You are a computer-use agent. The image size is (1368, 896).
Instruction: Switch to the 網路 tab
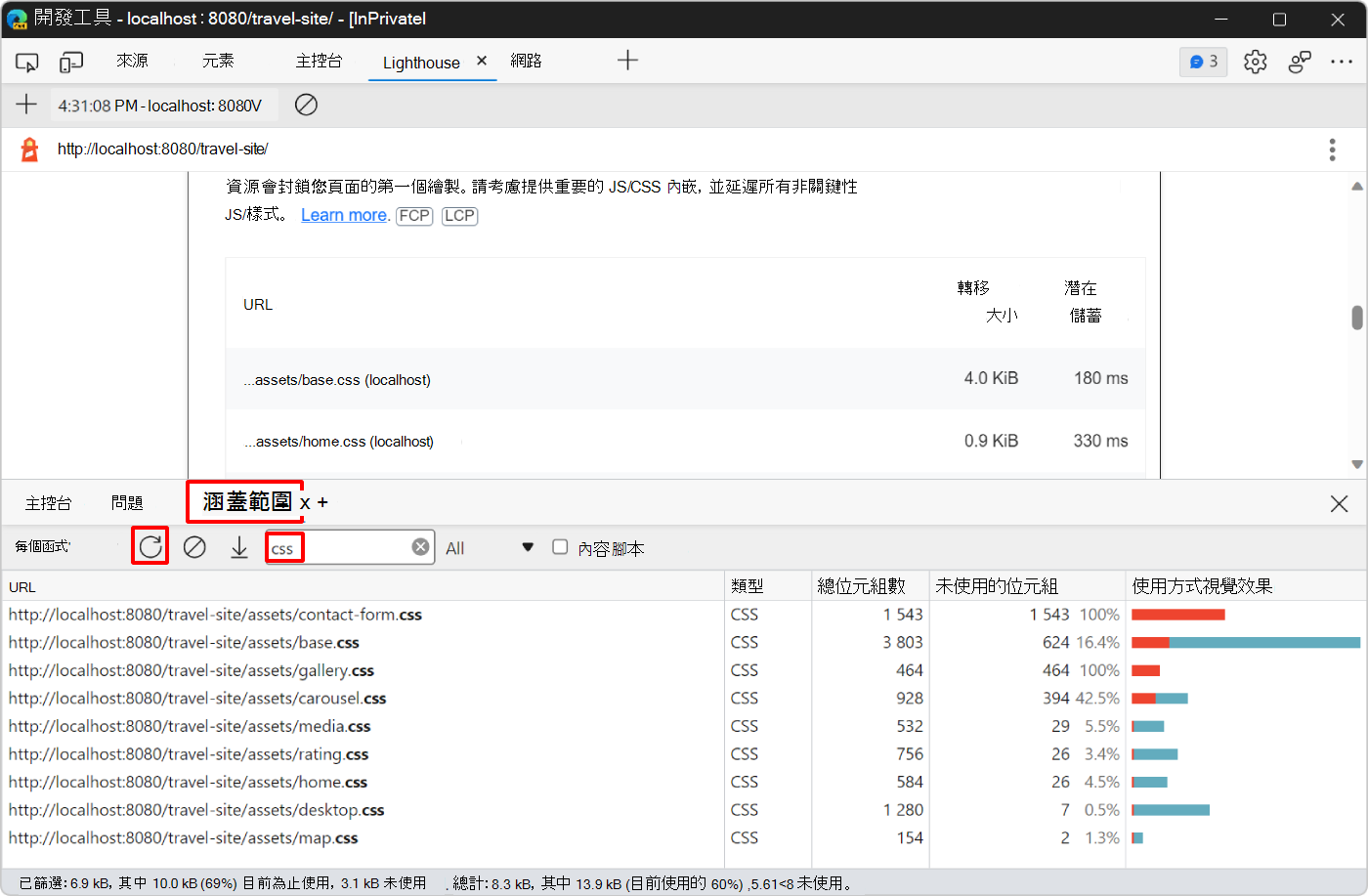click(x=527, y=61)
